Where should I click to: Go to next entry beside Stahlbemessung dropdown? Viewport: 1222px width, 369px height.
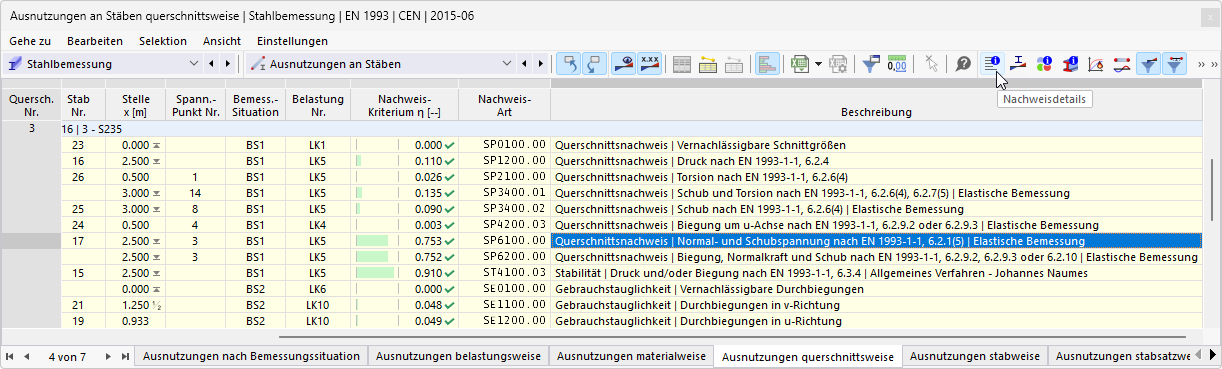(228, 64)
